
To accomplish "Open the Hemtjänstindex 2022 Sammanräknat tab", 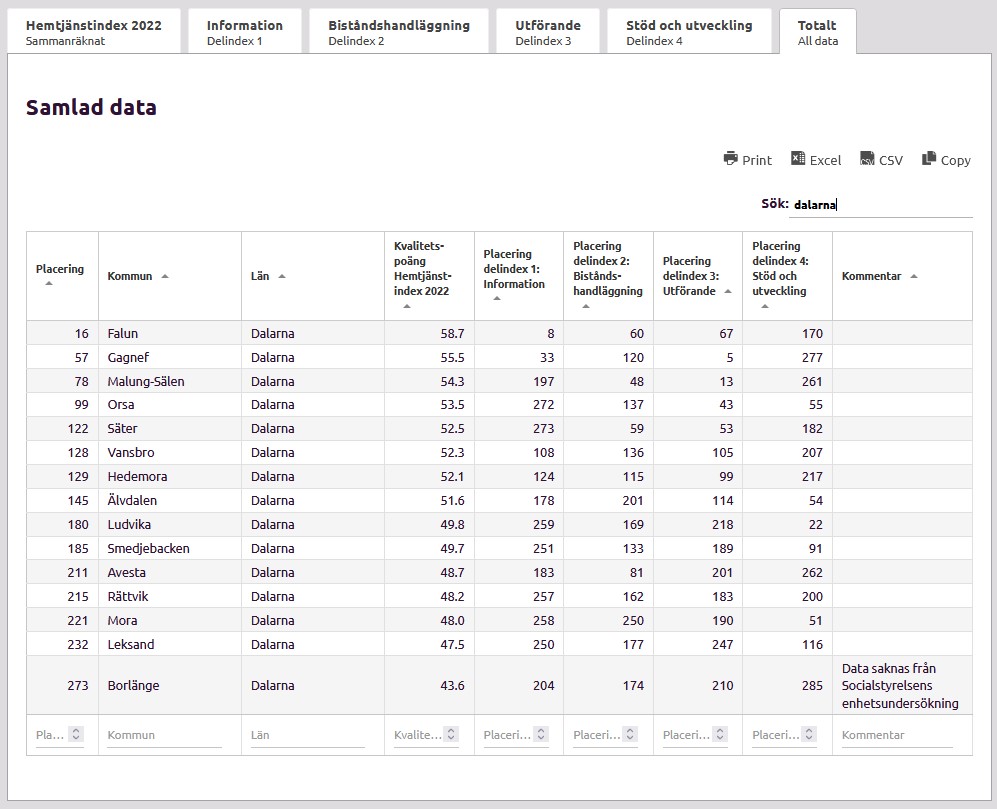I will click(x=93, y=32).
